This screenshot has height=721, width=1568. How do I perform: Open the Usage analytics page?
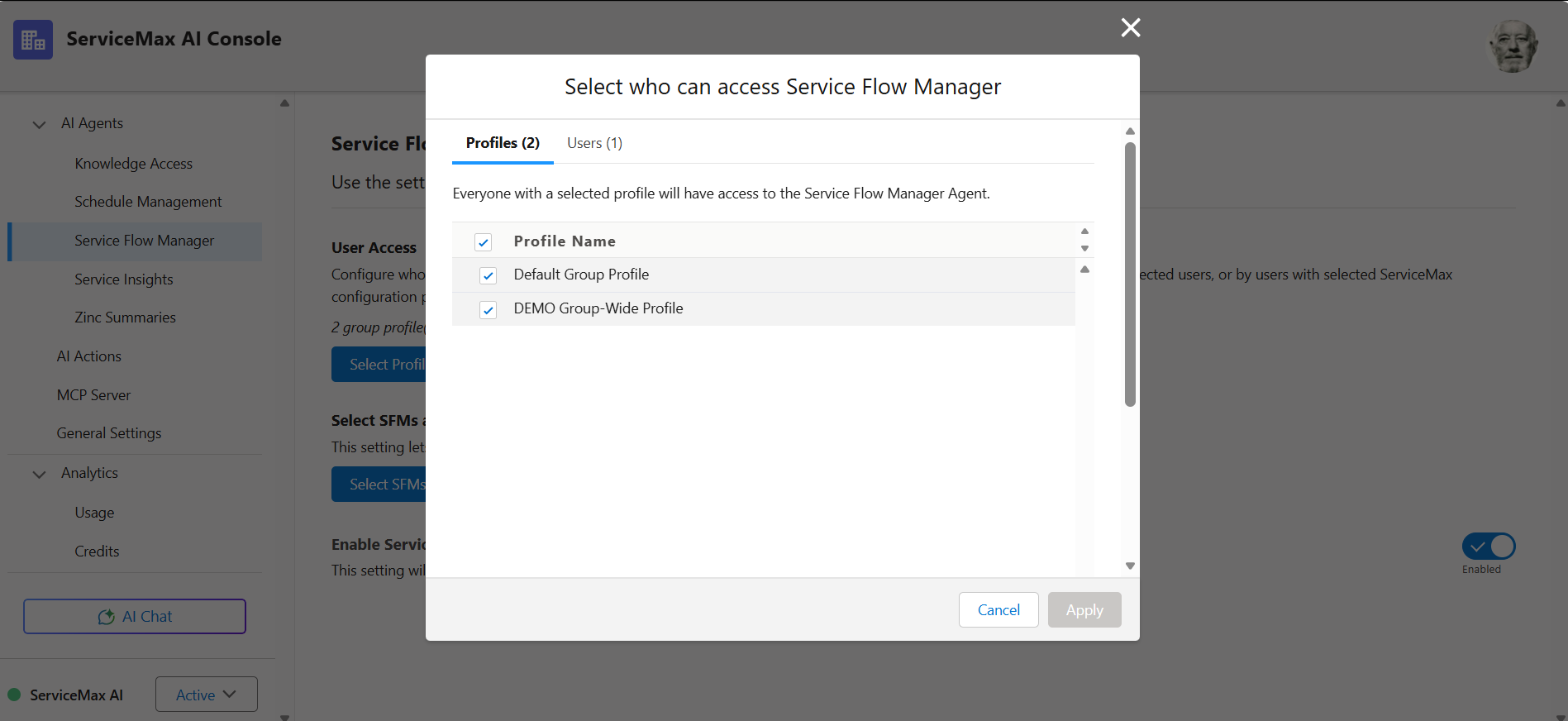94,513
